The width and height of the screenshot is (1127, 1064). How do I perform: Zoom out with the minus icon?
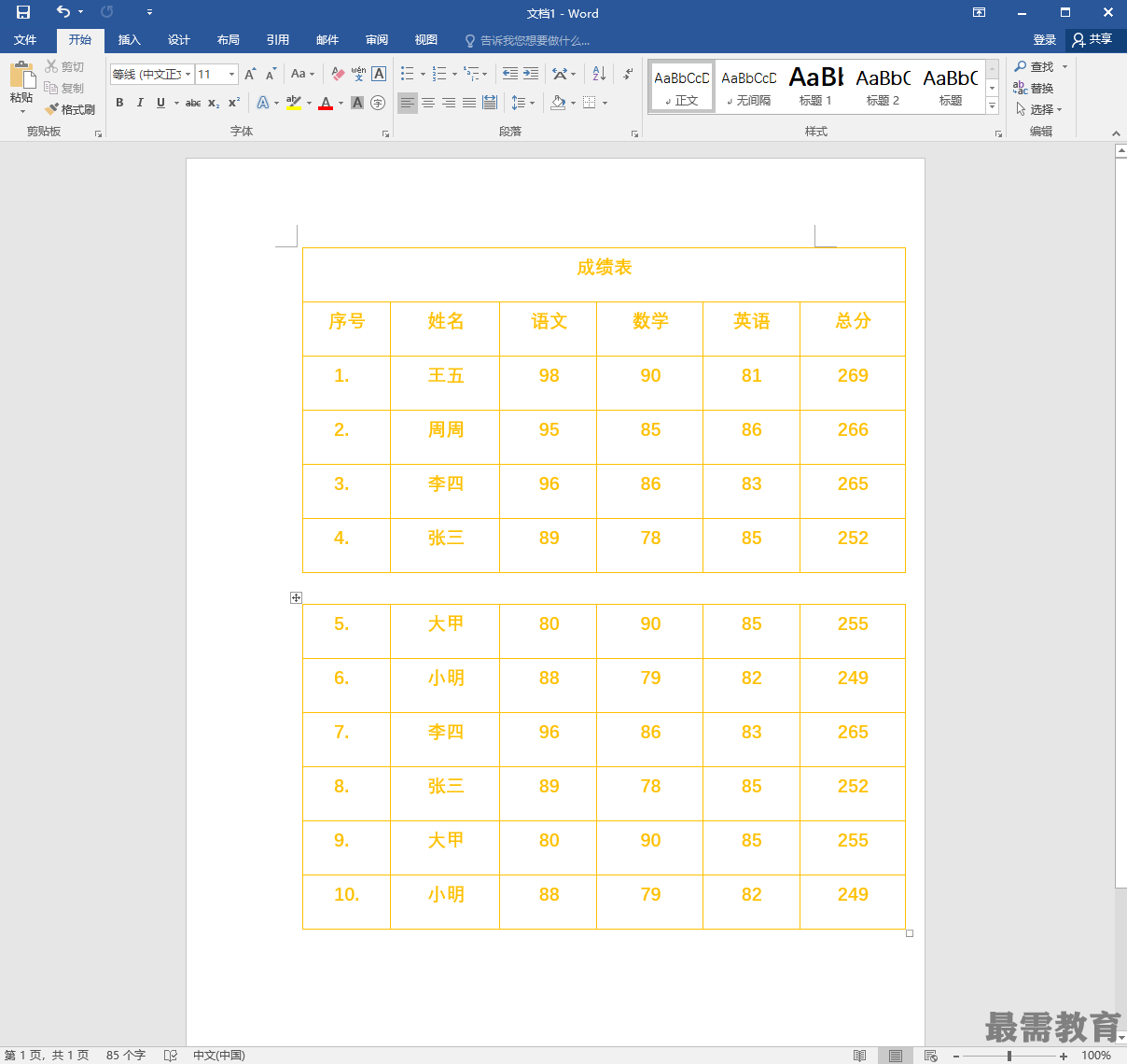[x=956, y=1056]
